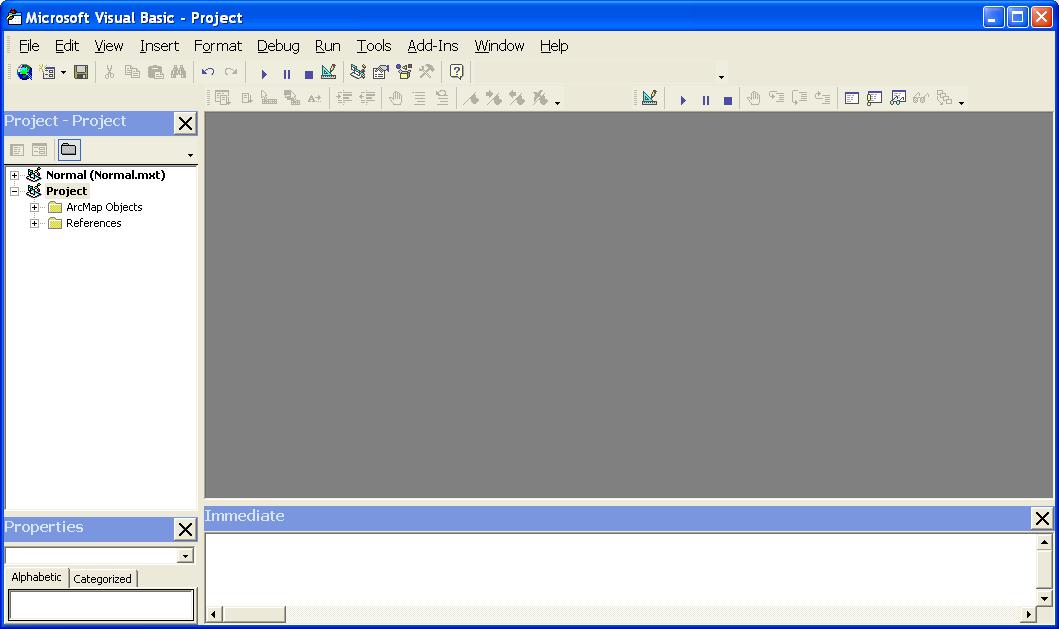1059x629 pixels.
Task: Click the Immediate window scroll down arrow
Action: click(1044, 599)
